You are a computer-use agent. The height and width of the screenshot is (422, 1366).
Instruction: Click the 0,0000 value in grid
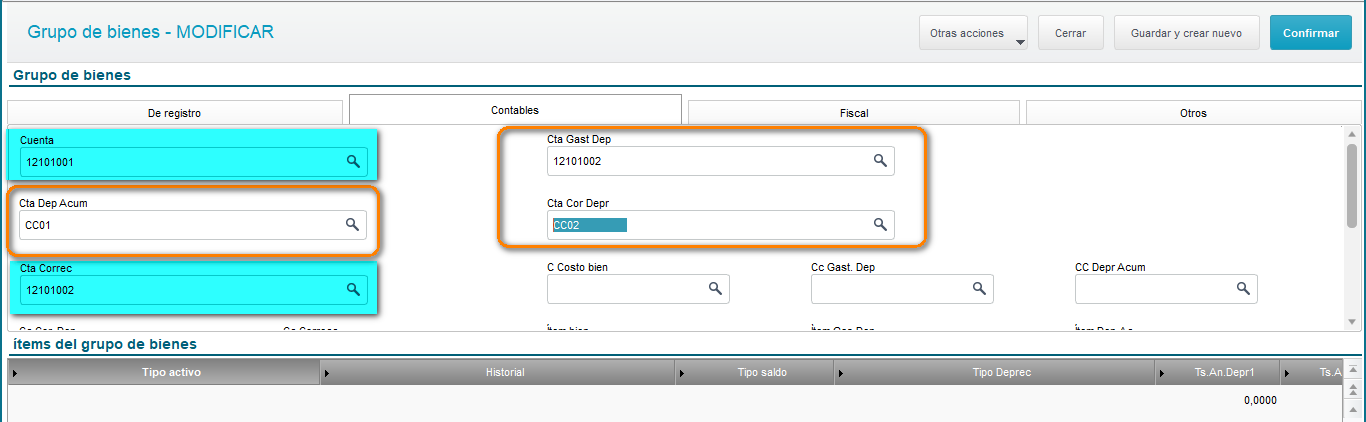tap(1260, 401)
